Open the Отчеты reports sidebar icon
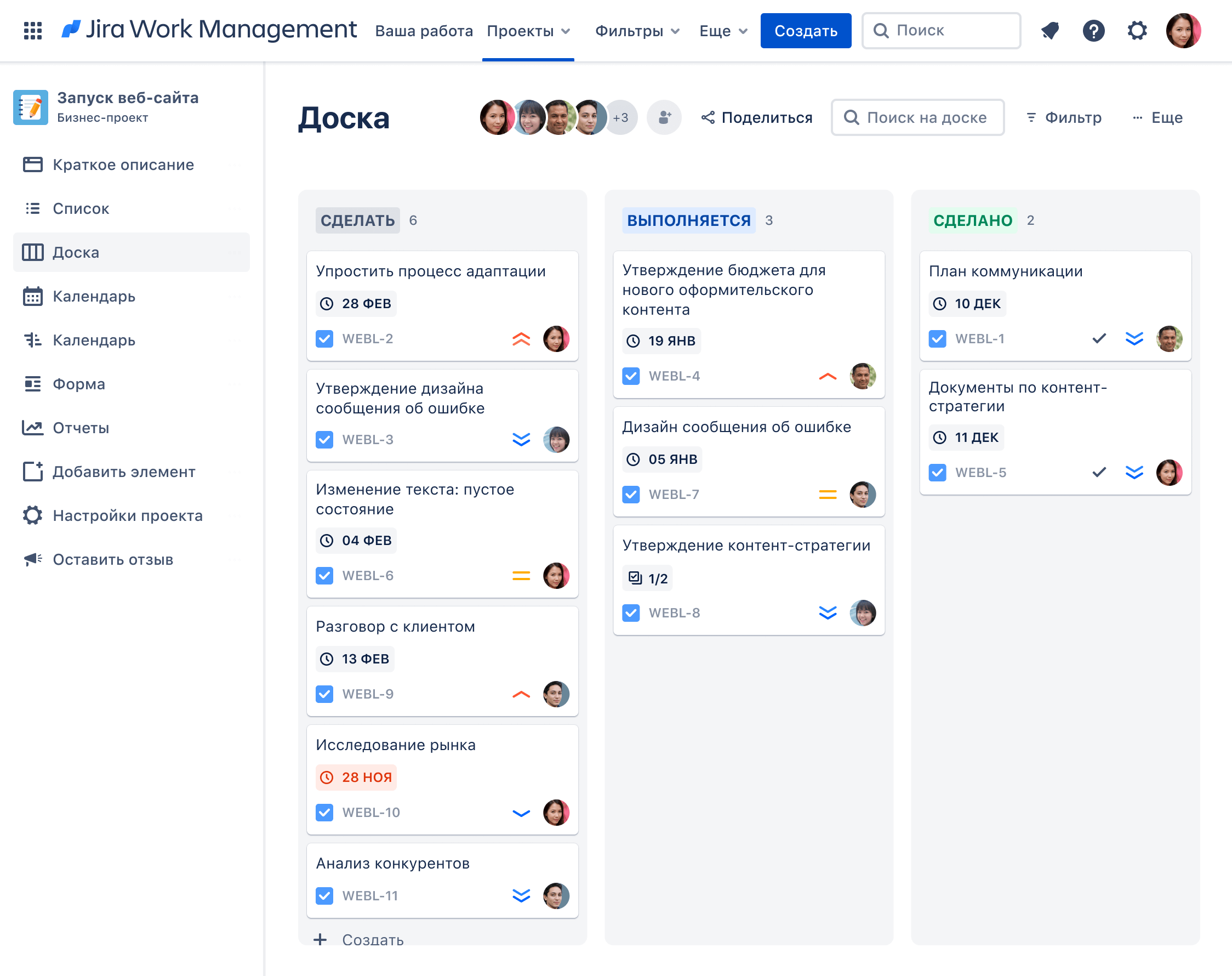1232x976 pixels. (x=32, y=428)
